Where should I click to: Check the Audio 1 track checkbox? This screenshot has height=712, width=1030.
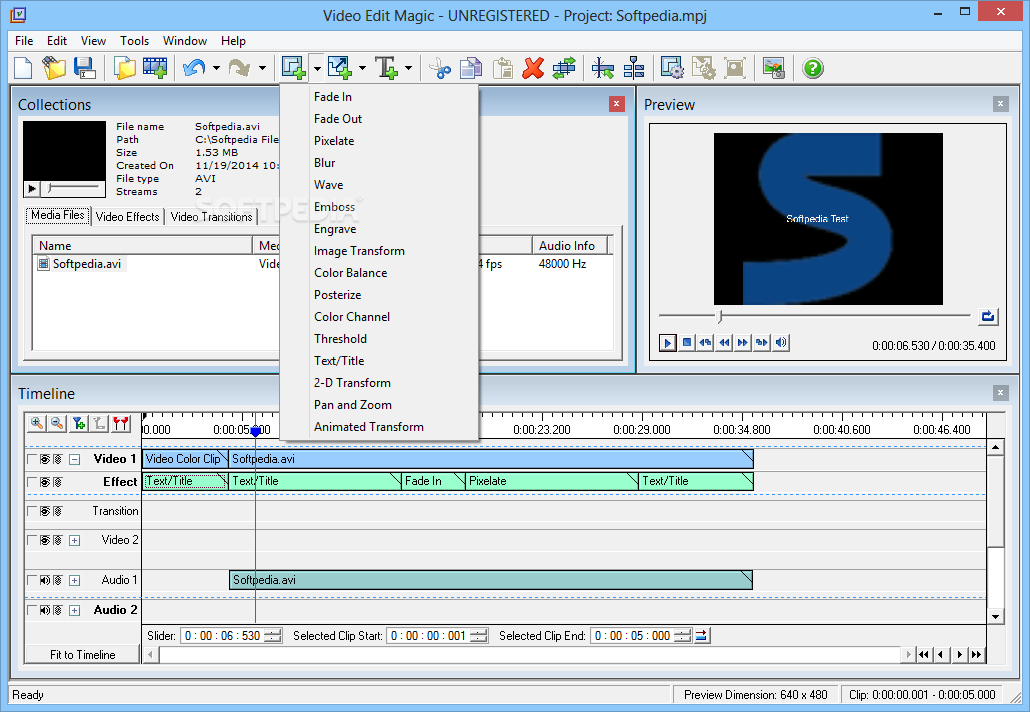[x=32, y=581]
